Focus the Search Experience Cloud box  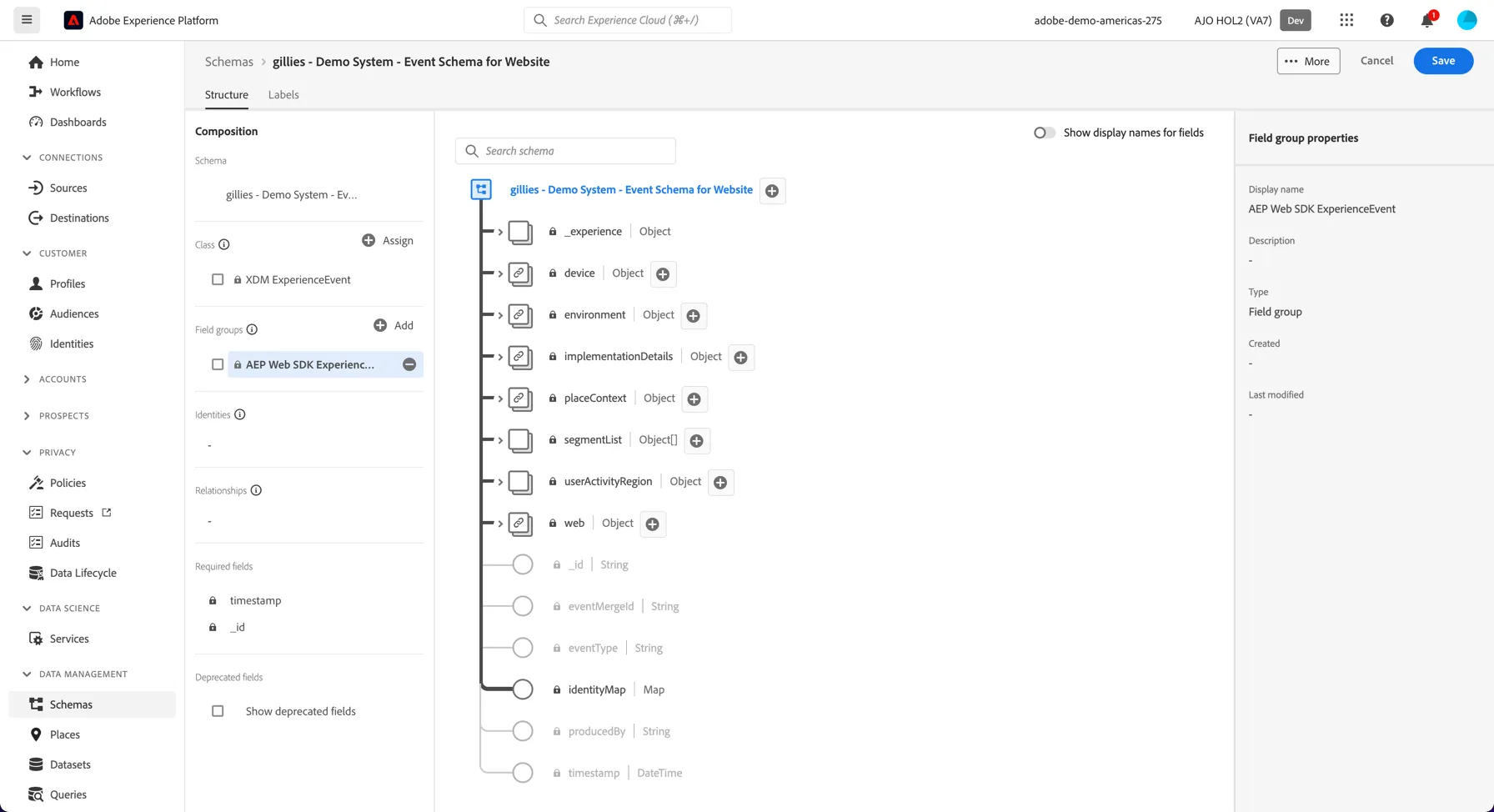[628, 20]
